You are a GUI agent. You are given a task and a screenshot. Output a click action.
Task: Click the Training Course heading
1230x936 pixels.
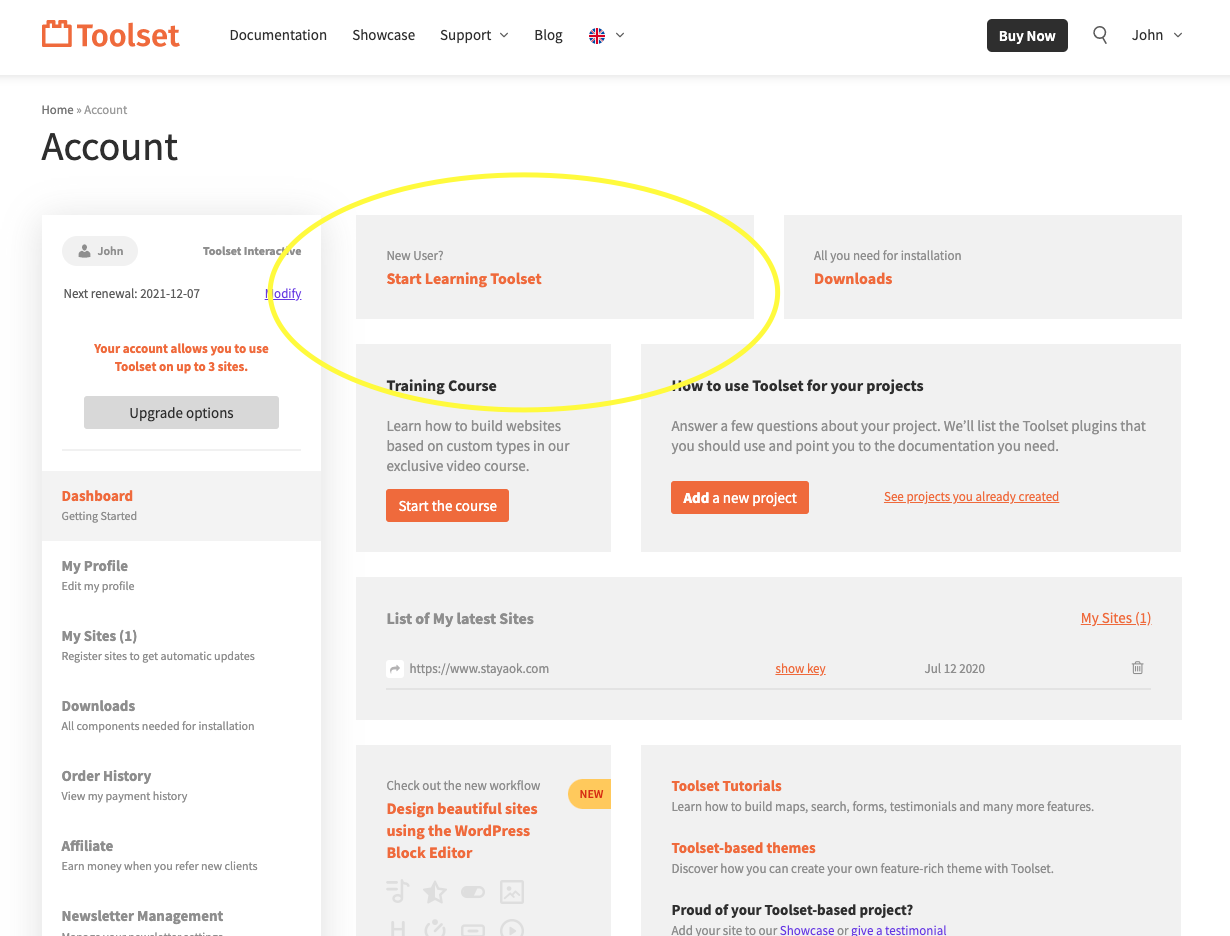pos(441,386)
